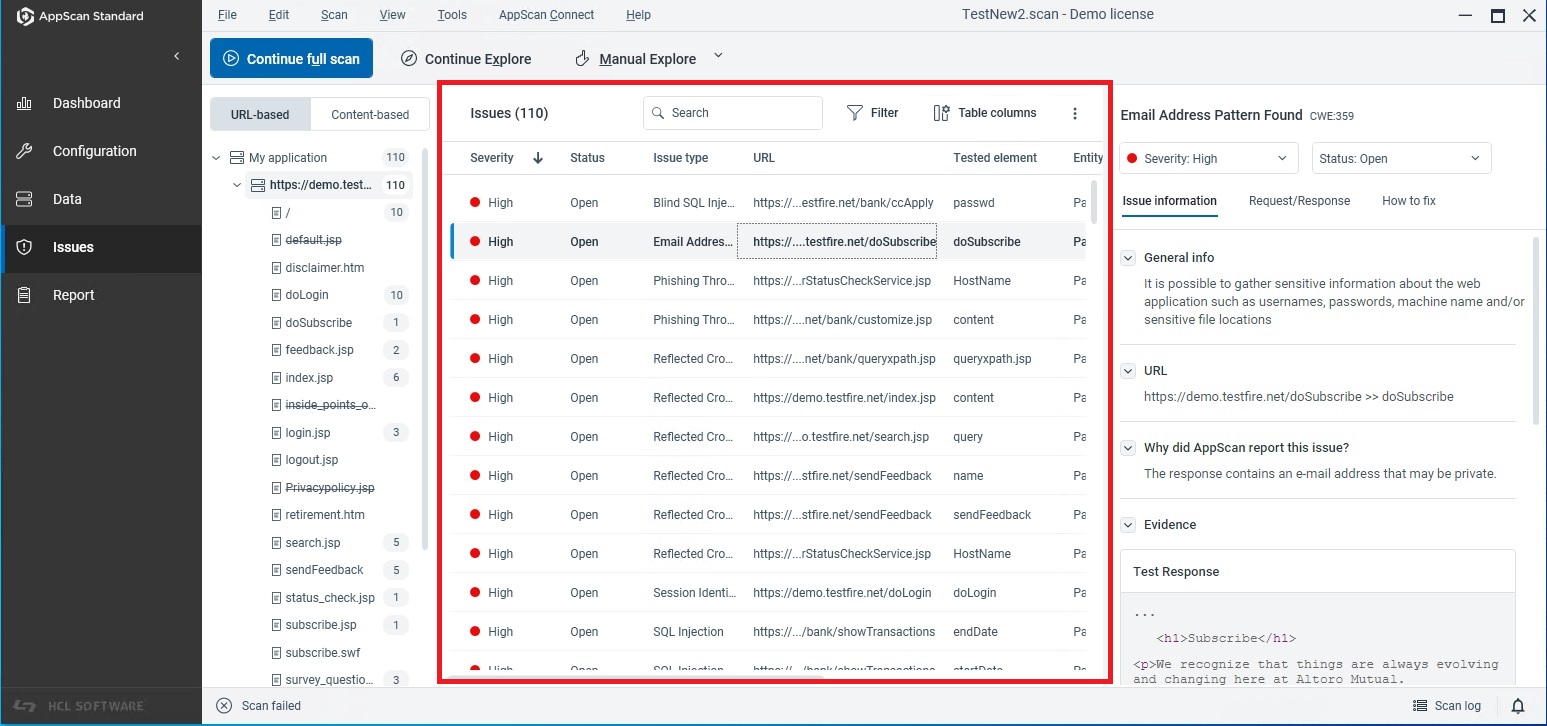Click the Tested element column header
Screen dimensions: 1547x726
click(995, 158)
